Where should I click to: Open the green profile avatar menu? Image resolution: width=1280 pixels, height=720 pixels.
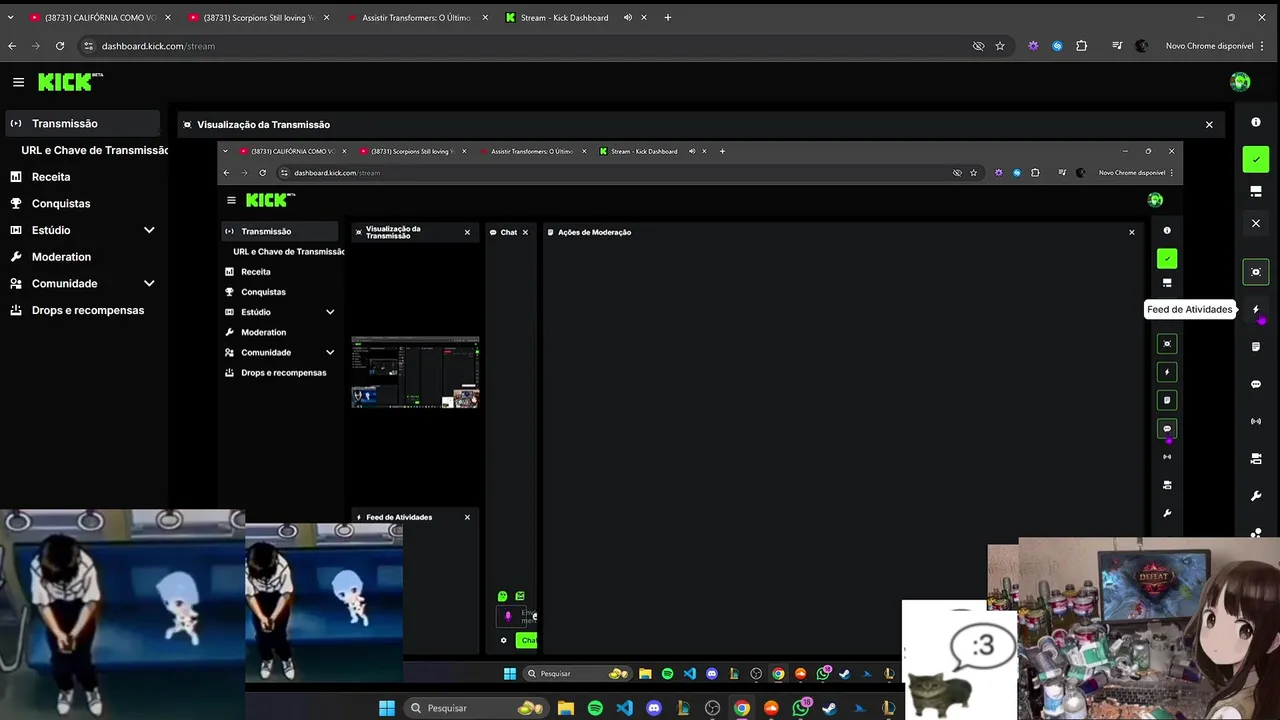click(1240, 82)
